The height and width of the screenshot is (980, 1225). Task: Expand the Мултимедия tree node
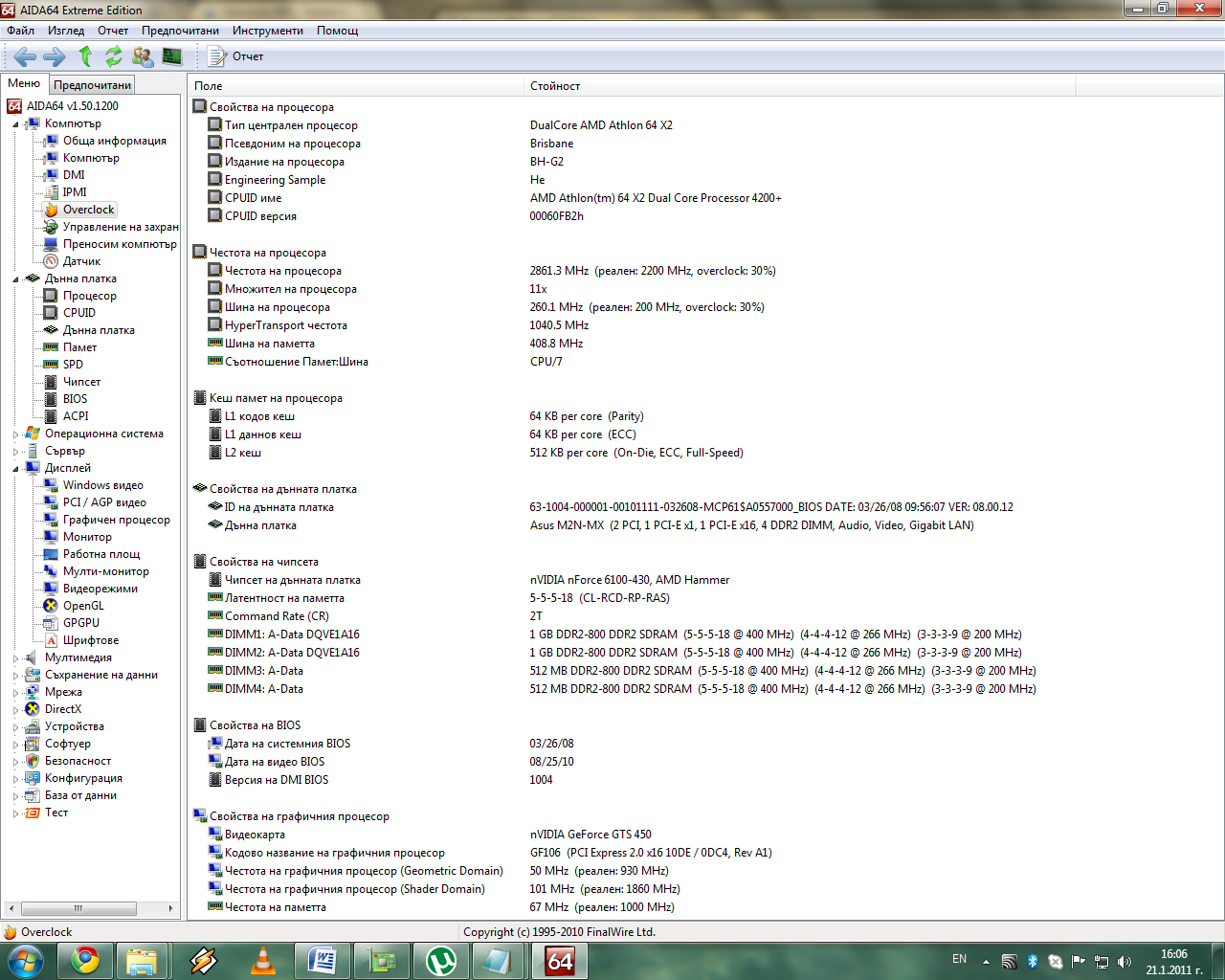(15, 658)
